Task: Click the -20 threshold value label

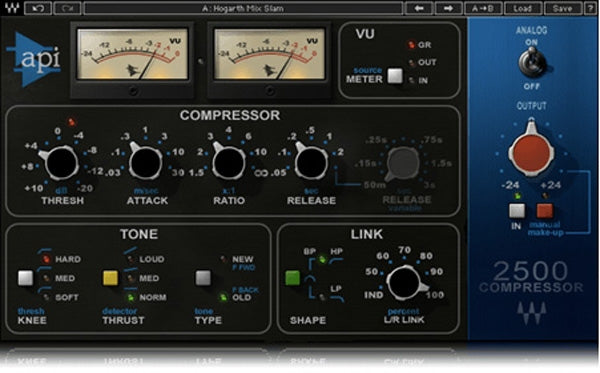Action: point(85,189)
